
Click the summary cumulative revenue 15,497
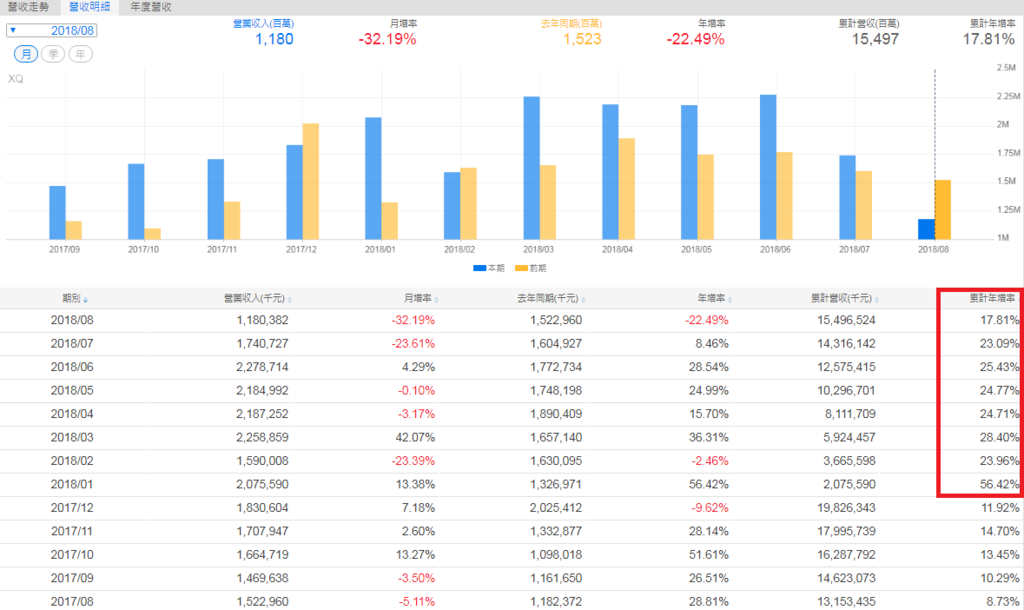pos(876,39)
